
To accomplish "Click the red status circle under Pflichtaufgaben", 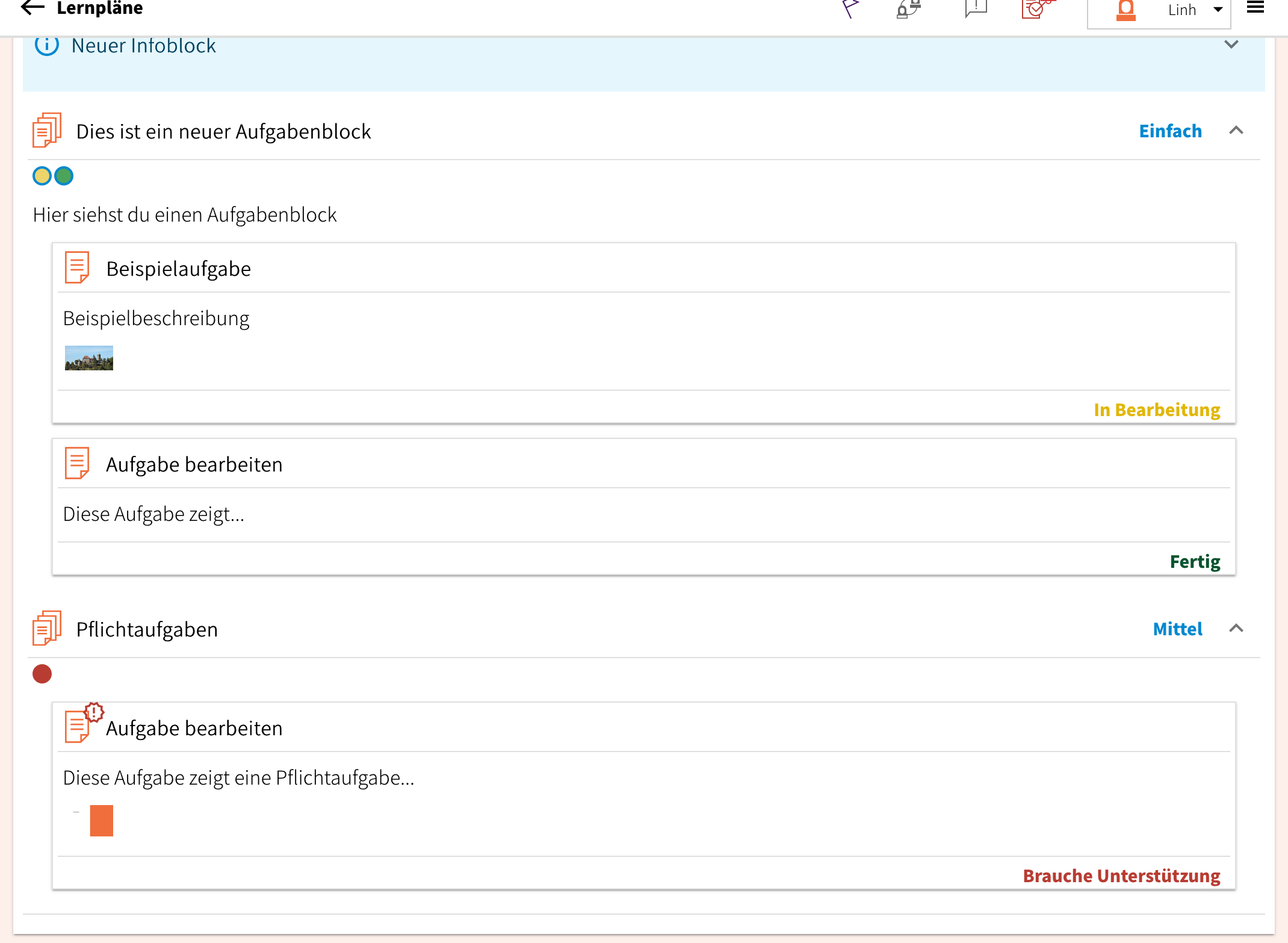I will (x=42, y=674).
